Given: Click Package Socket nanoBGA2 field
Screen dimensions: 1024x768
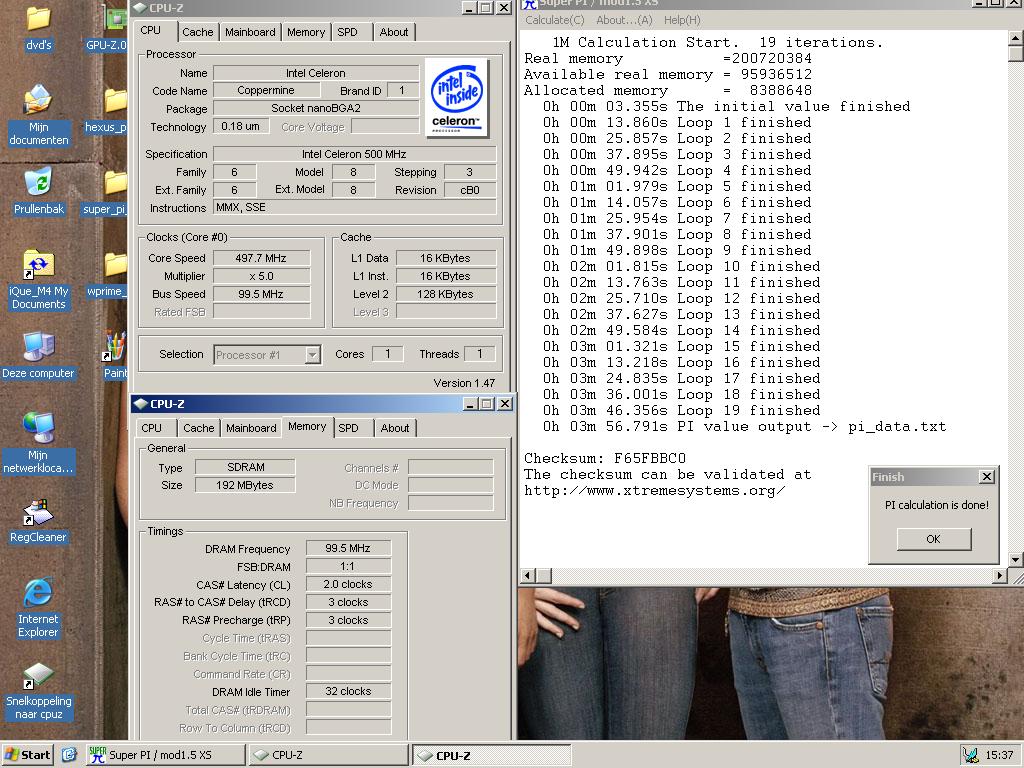Looking at the screenshot, I should click(x=316, y=108).
